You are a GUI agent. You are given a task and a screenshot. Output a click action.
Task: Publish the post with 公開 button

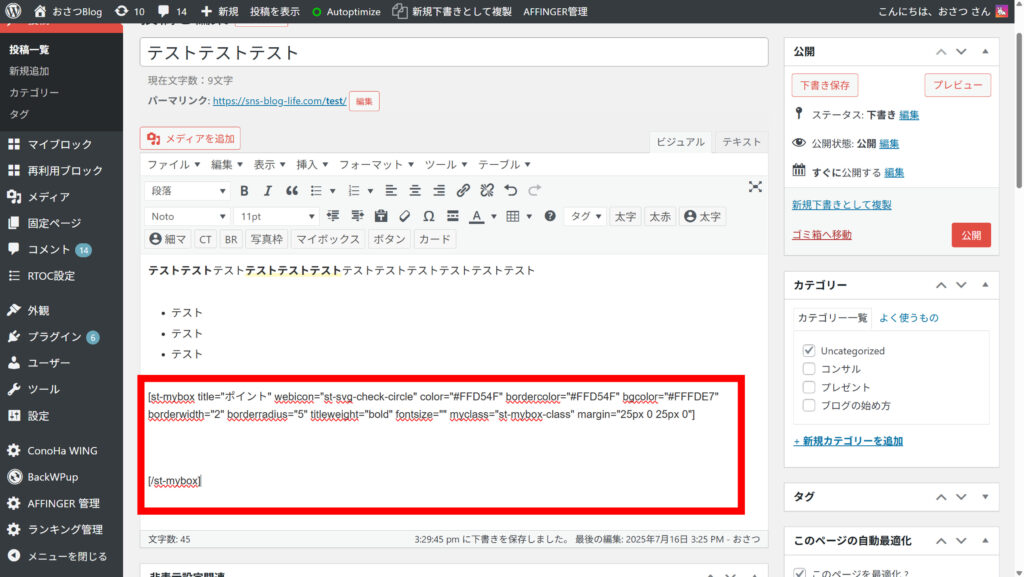click(970, 235)
